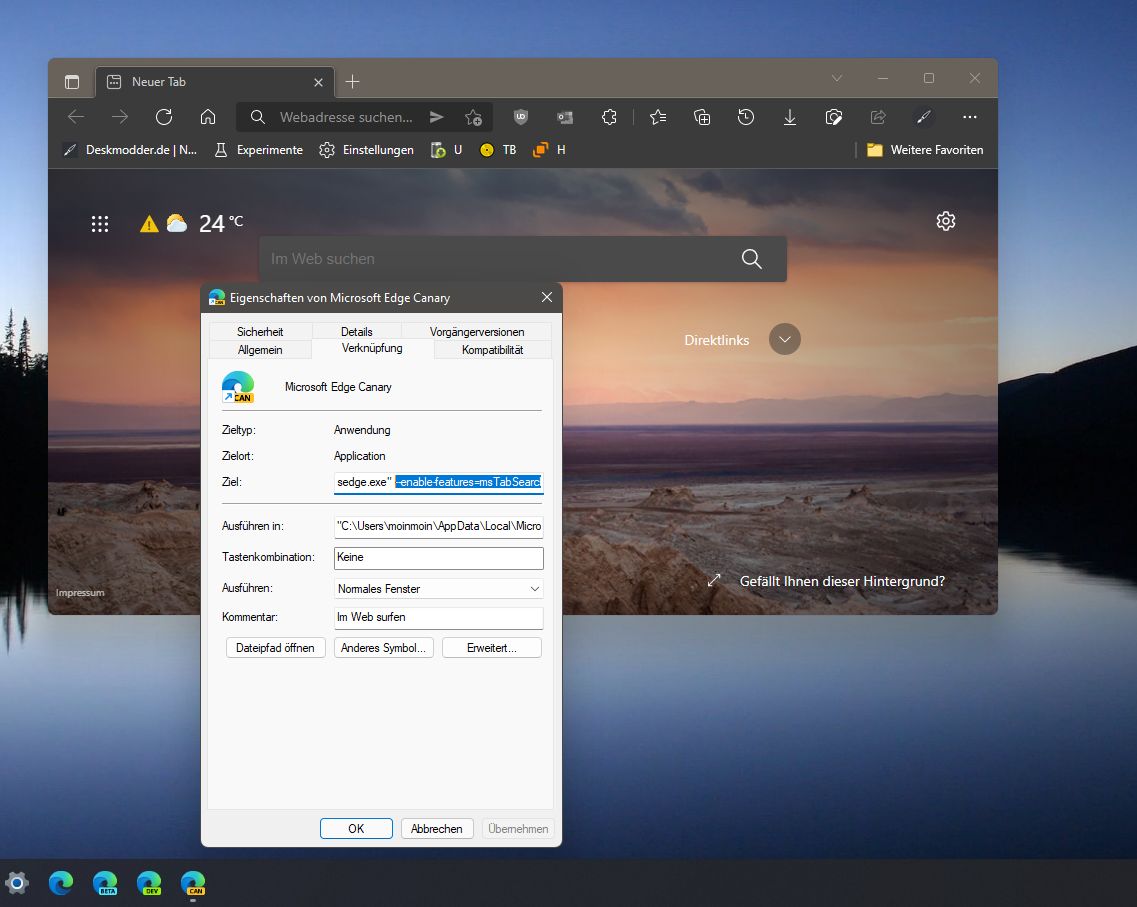Switch to the Kompatibilität tab
The width and height of the screenshot is (1137, 907).
[492, 349]
